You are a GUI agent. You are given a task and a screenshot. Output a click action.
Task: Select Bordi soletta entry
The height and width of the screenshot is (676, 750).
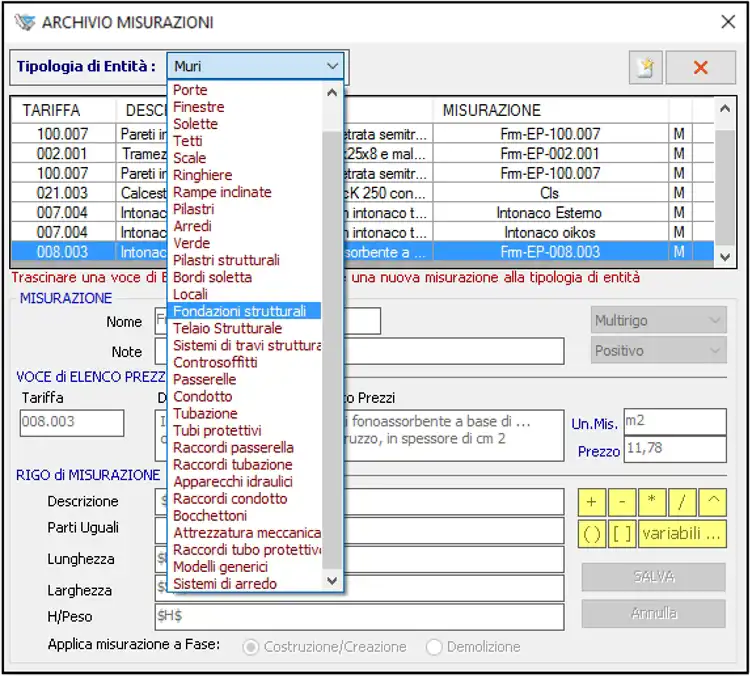pyautogui.click(x=245, y=277)
